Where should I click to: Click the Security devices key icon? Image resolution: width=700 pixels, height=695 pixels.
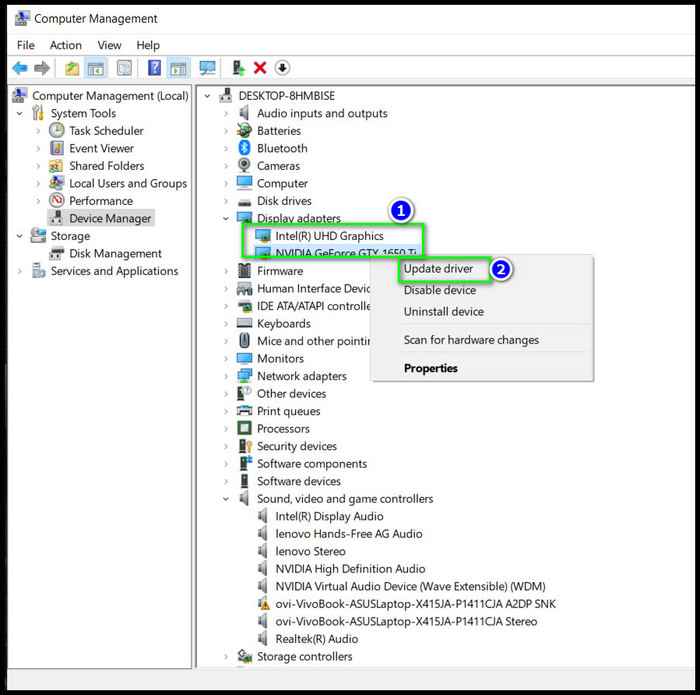[x=245, y=446]
